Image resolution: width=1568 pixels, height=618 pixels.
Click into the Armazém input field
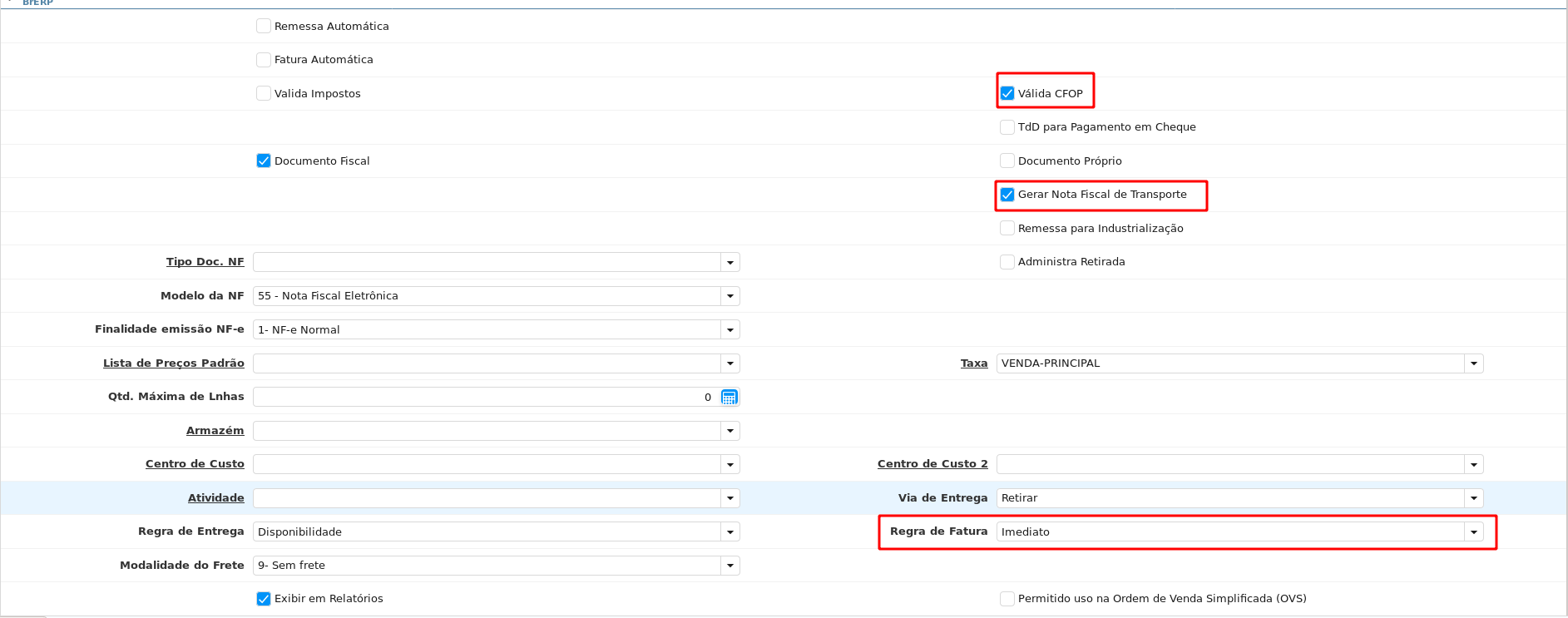[x=487, y=431]
